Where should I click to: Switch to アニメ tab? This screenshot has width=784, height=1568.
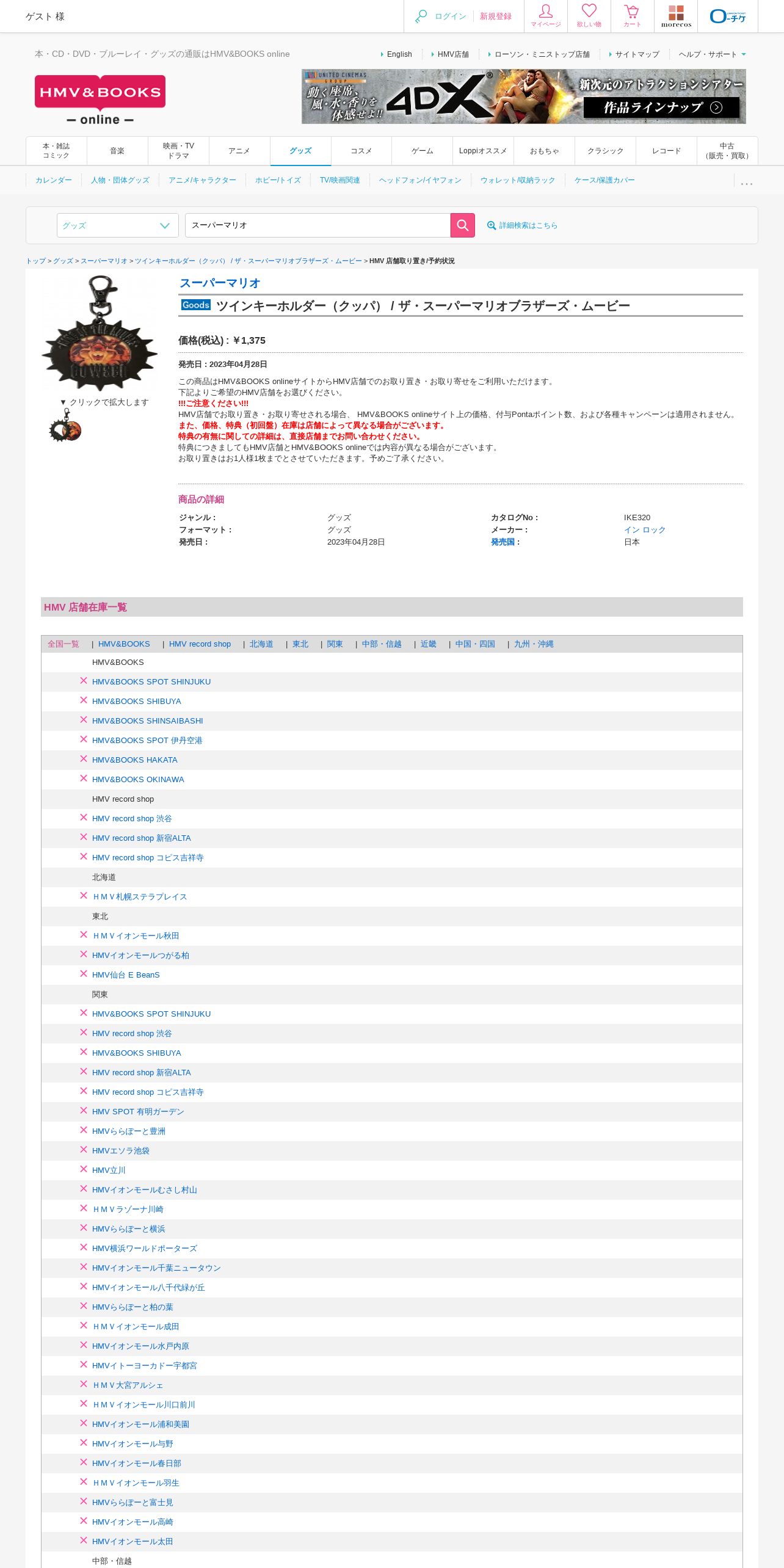[239, 151]
